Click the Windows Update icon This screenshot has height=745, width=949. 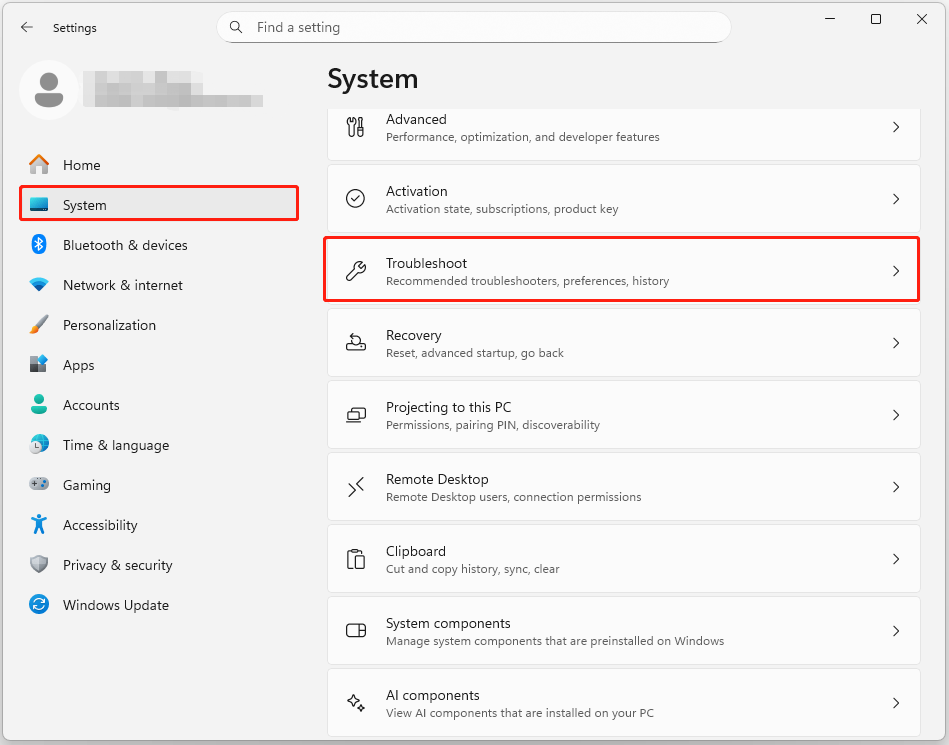coord(38,605)
